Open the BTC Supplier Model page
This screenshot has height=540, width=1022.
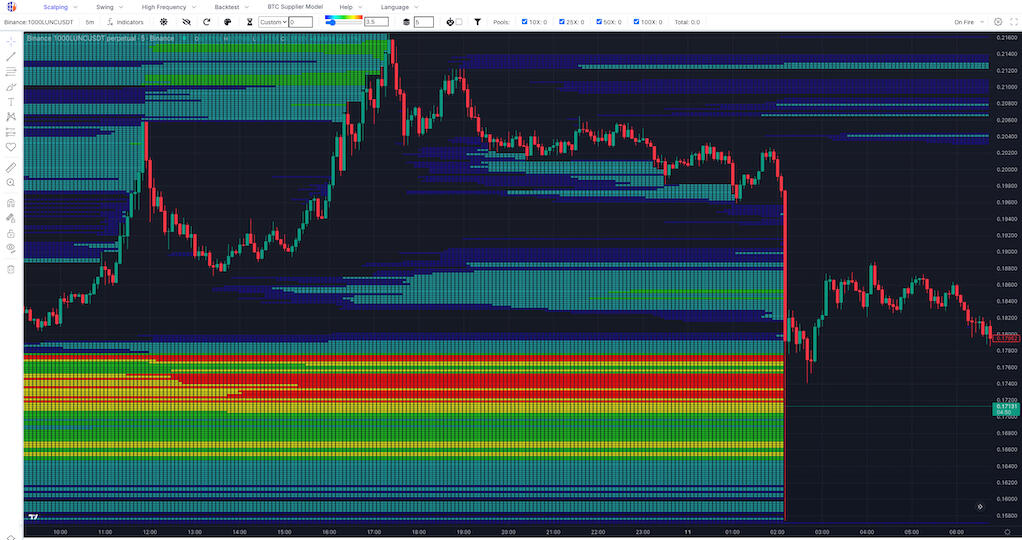(x=295, y=7)
